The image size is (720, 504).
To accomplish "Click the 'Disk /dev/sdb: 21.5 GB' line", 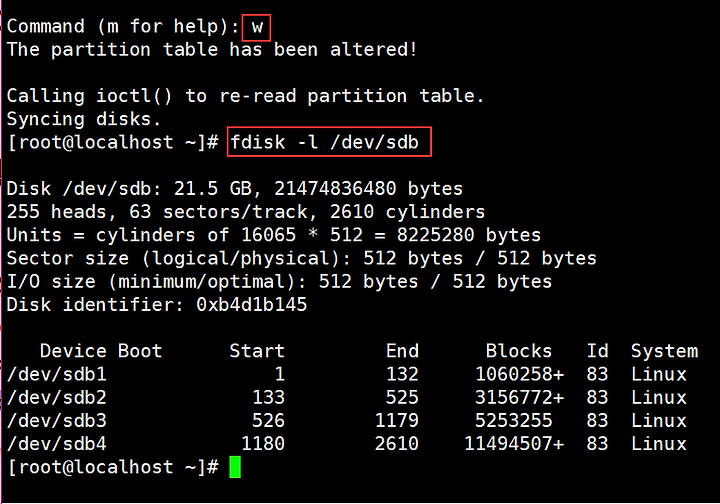I will pyautogui.click(x=235, y=189).
